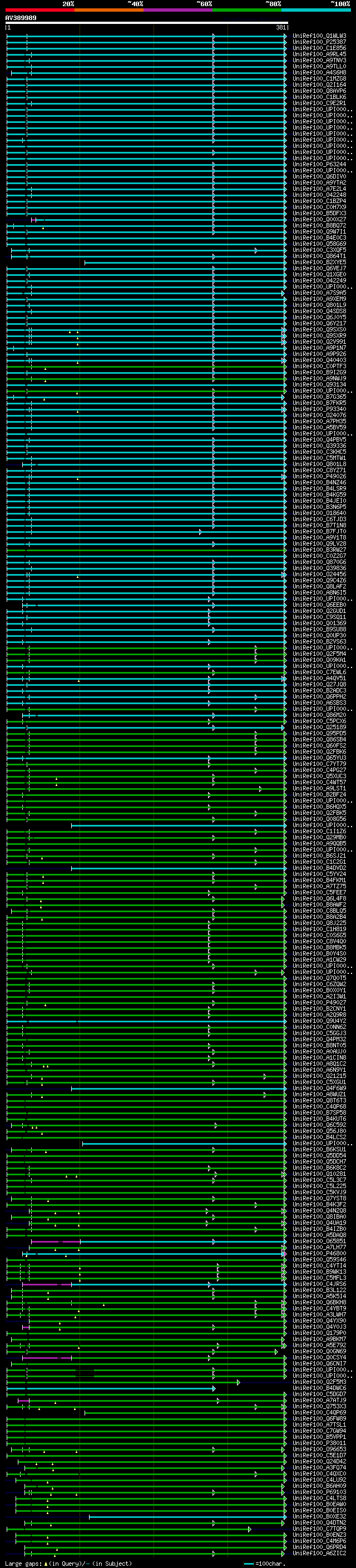356x1568 pixels.
Task: Open hit UniRef100_Q179P0
Action: click(319, 1333)
